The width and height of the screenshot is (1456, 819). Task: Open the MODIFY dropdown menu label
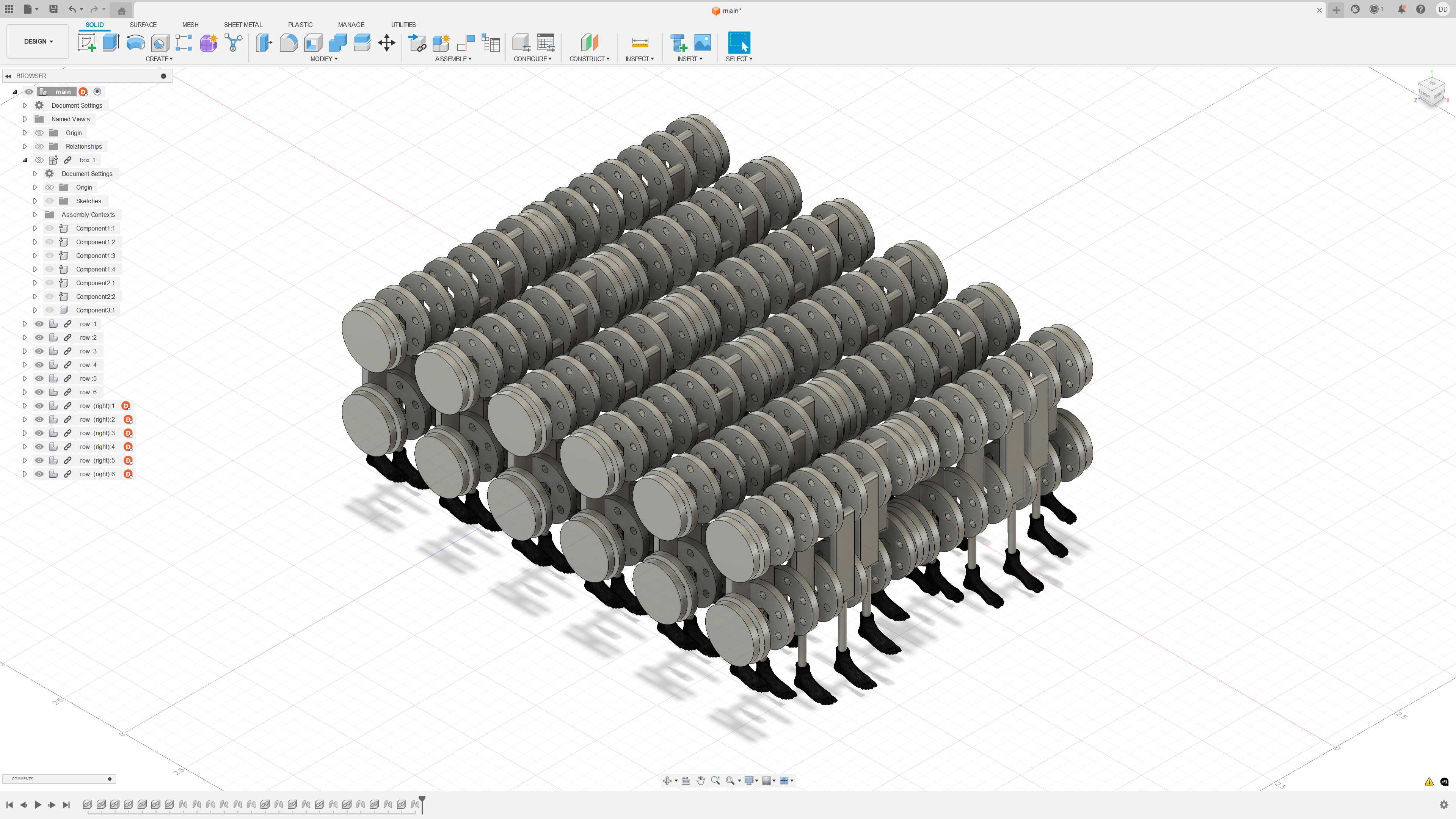pos(323,59)
